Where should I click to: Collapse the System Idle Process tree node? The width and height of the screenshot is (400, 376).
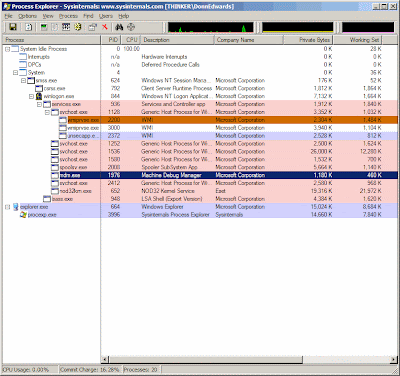click(7, 49)
